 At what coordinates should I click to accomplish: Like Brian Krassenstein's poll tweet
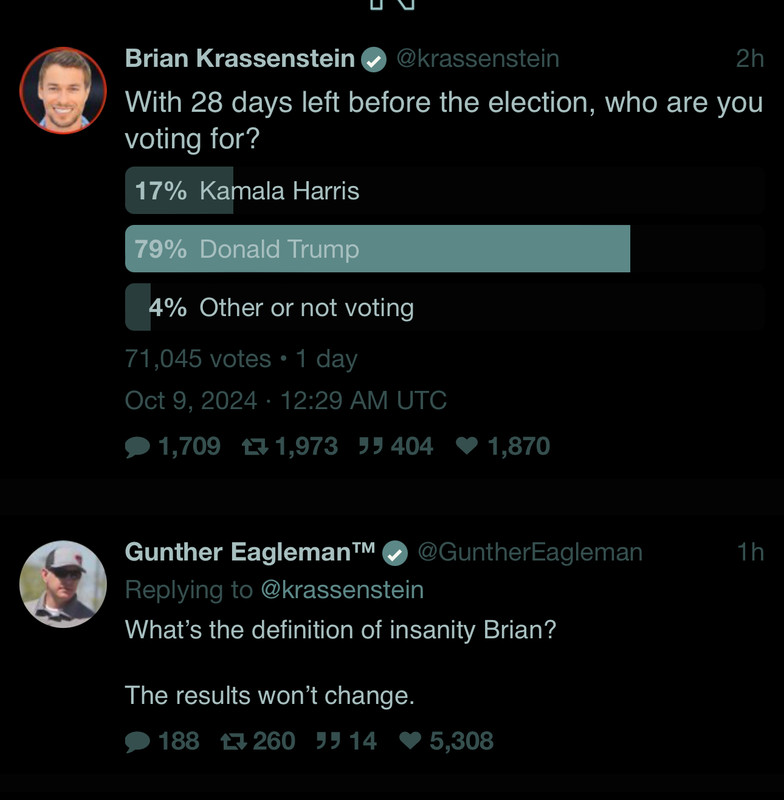click(467, 447)
